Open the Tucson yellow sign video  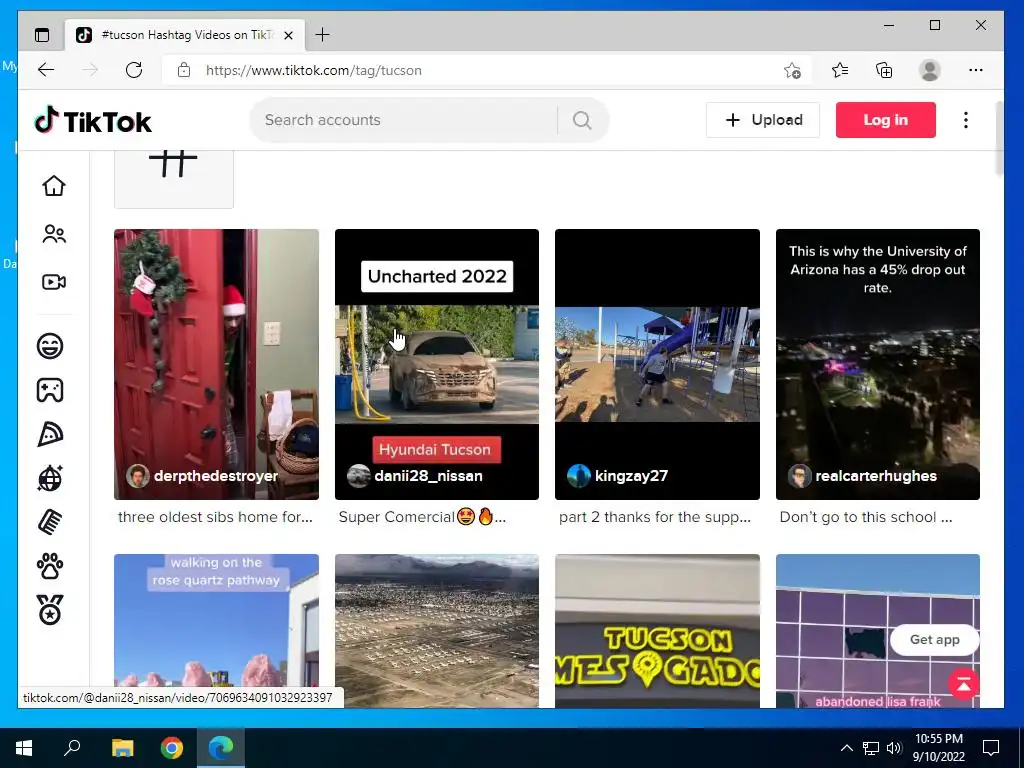point(657,631)
